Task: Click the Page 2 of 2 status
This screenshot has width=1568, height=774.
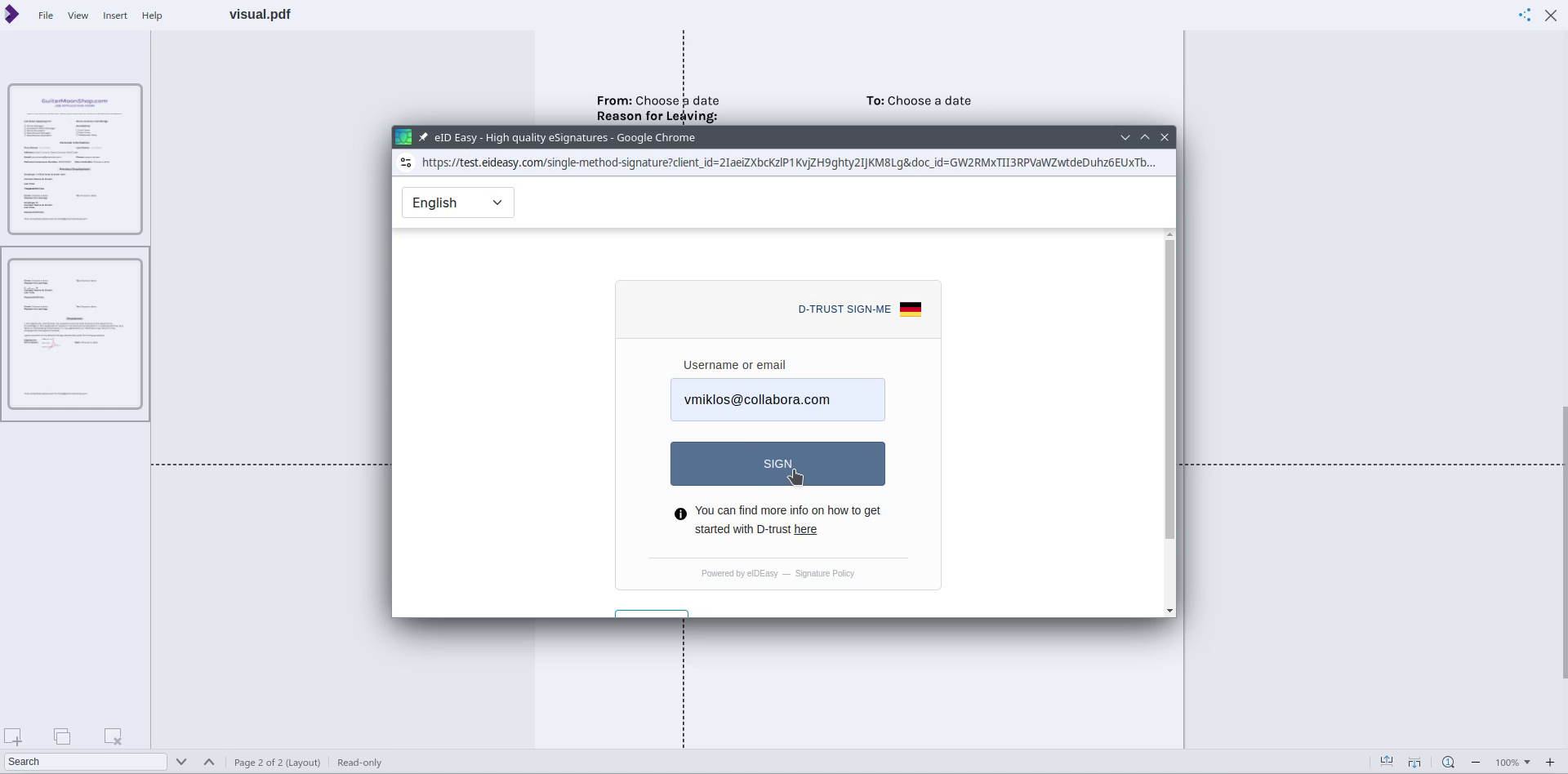Action: 277,763
